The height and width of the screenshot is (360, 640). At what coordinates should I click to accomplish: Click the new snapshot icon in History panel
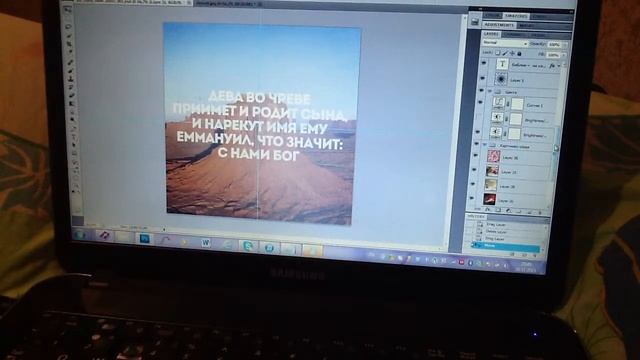pyautogui.click(x=524, y=255)
